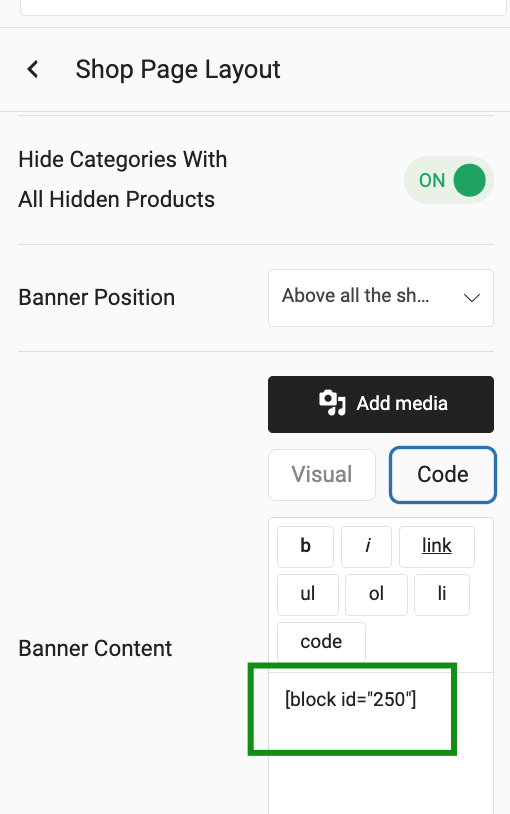Click the Banner Content label
Screen dimensions: 510x814
[95, 648]
